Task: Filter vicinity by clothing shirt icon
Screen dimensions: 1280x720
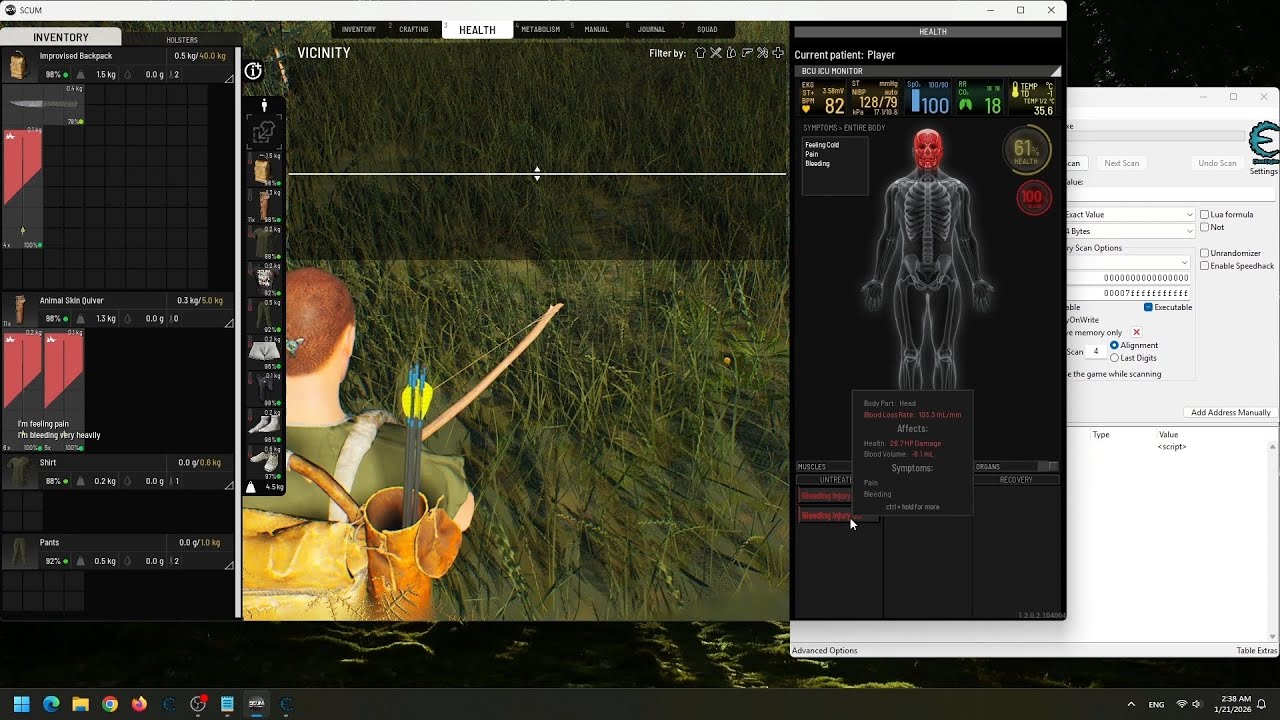Action: coord(700,53)
